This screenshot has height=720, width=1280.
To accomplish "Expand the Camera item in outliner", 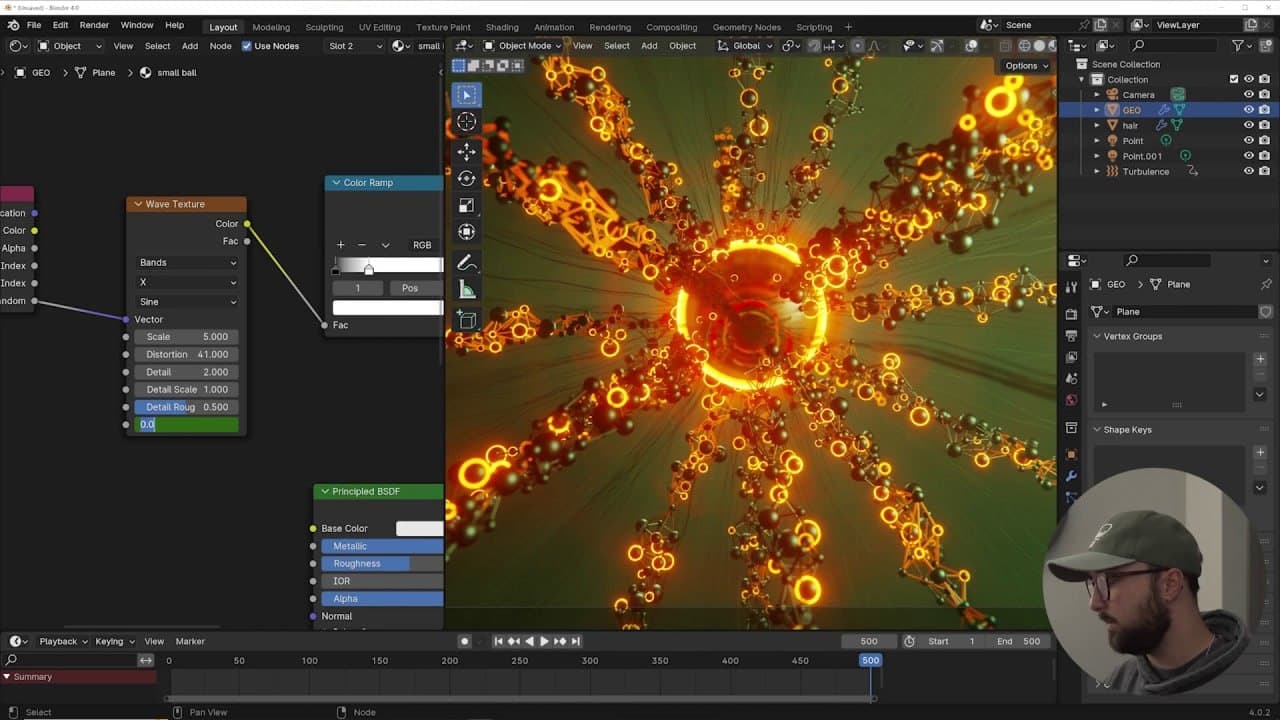I will (x=1097, y=95).
